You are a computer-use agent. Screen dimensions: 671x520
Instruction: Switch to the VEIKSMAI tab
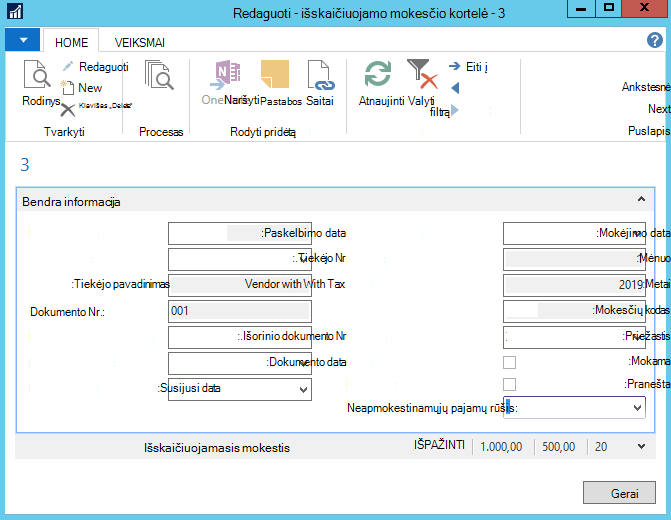[x=140, y=42]
